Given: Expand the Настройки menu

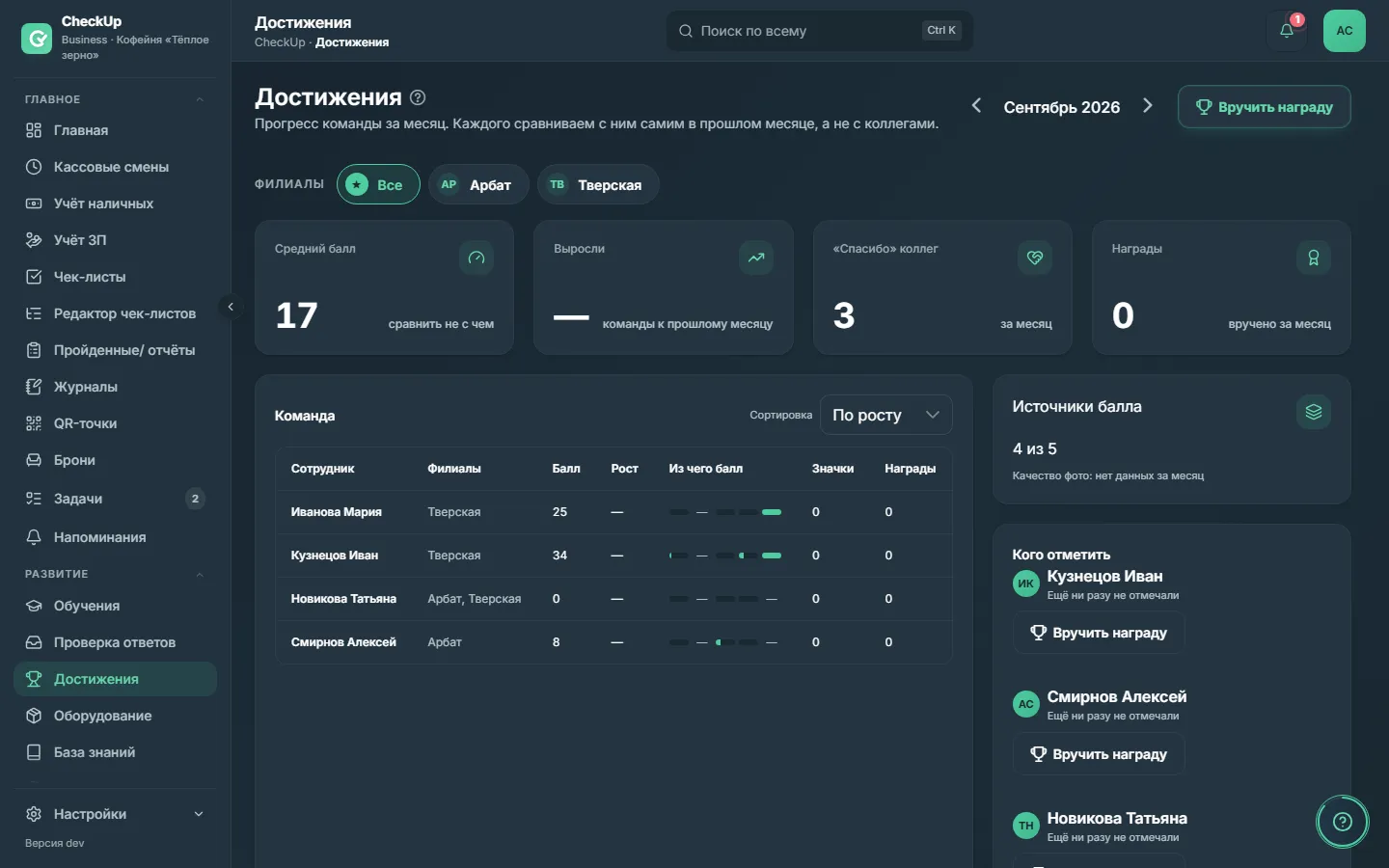Looking at the screenshot, I should coord(115,814).
